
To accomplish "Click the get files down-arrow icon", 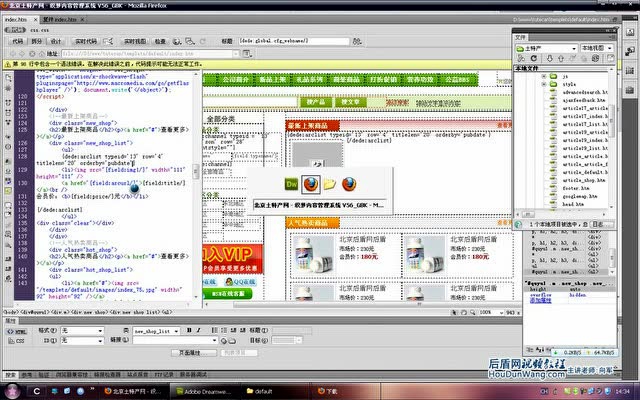I will [549, 59].
